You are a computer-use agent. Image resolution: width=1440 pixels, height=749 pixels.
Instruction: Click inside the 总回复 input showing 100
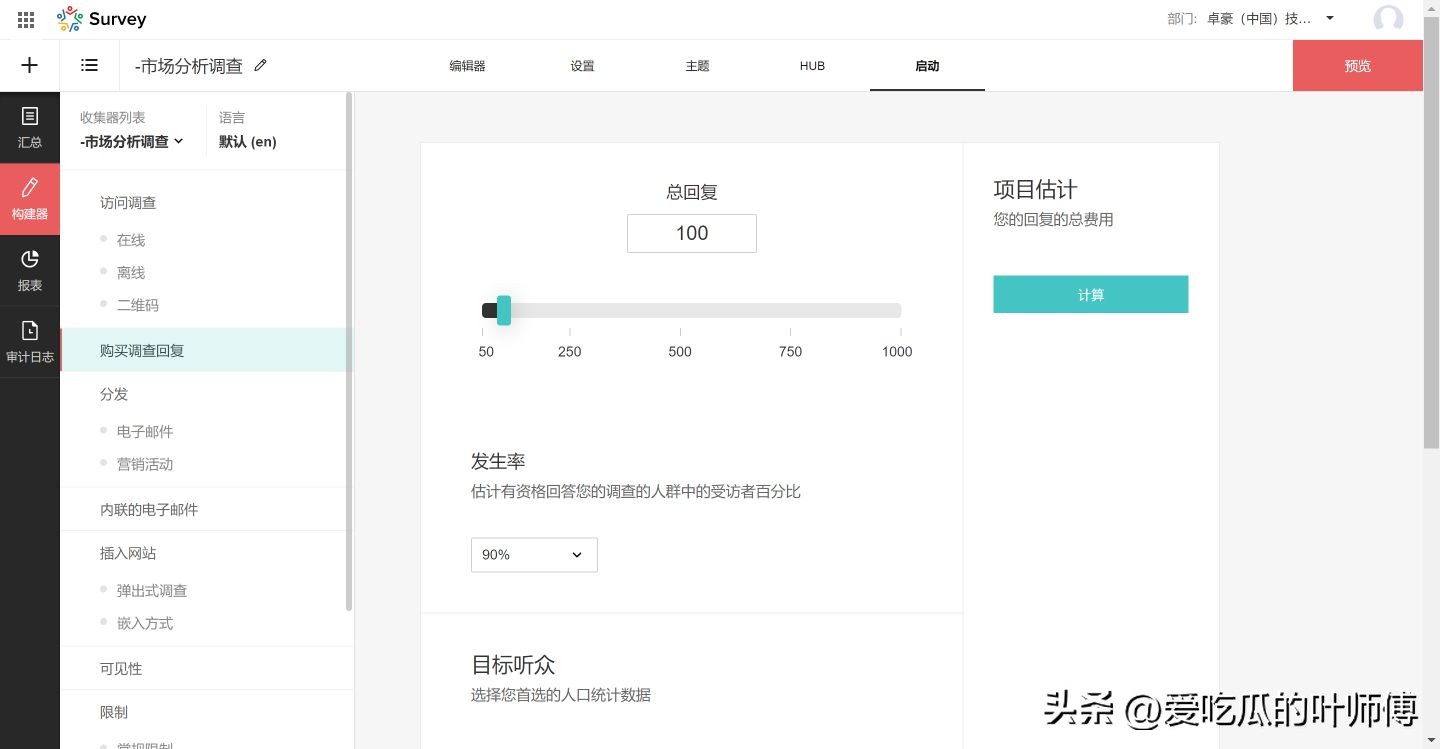click(x=691, y=233)
